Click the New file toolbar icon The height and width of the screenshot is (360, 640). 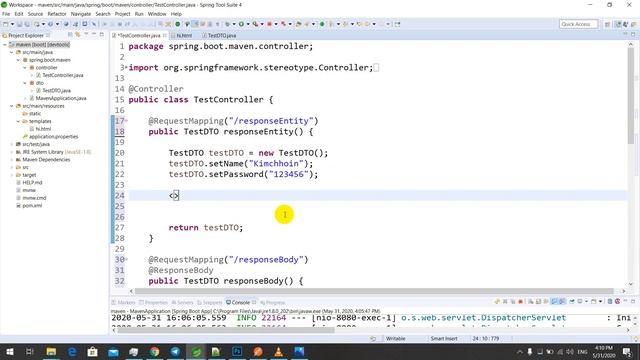coord(5,24)
